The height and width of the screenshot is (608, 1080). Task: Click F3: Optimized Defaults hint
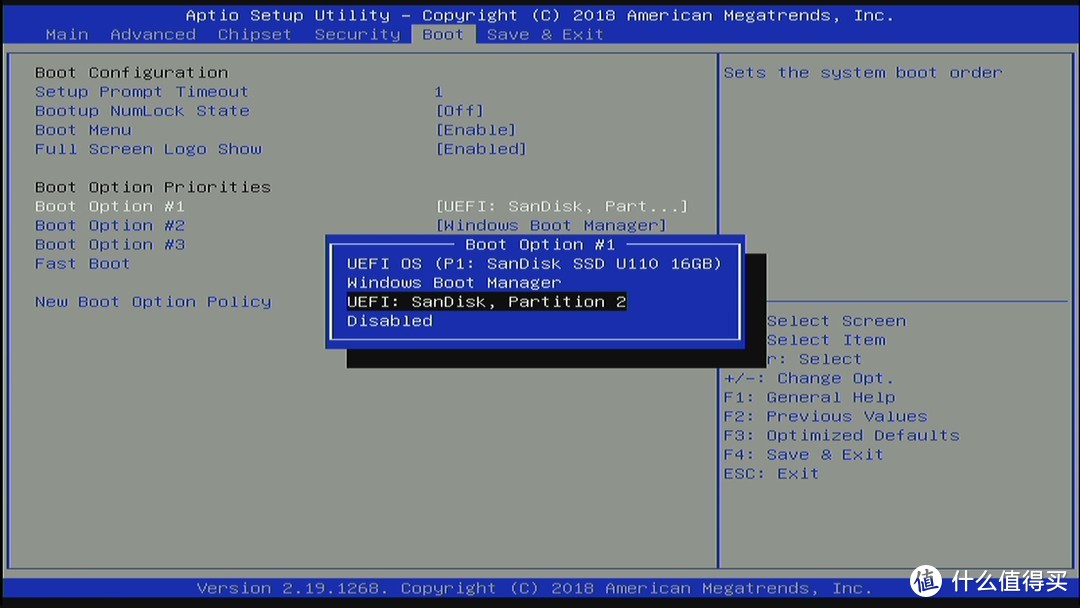pyautogui.click(x=841, y=435)
